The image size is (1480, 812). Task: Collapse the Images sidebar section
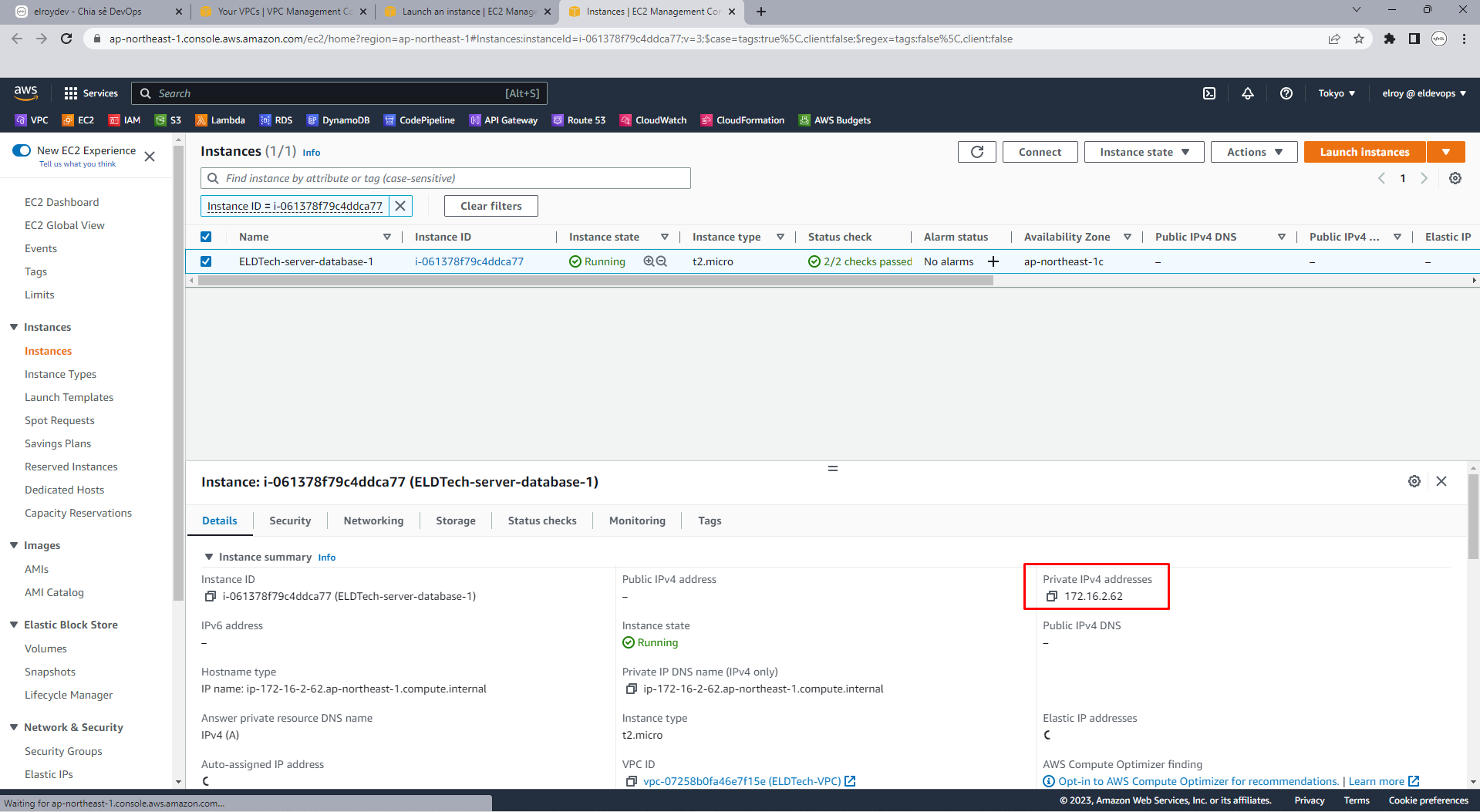point(14,545)
